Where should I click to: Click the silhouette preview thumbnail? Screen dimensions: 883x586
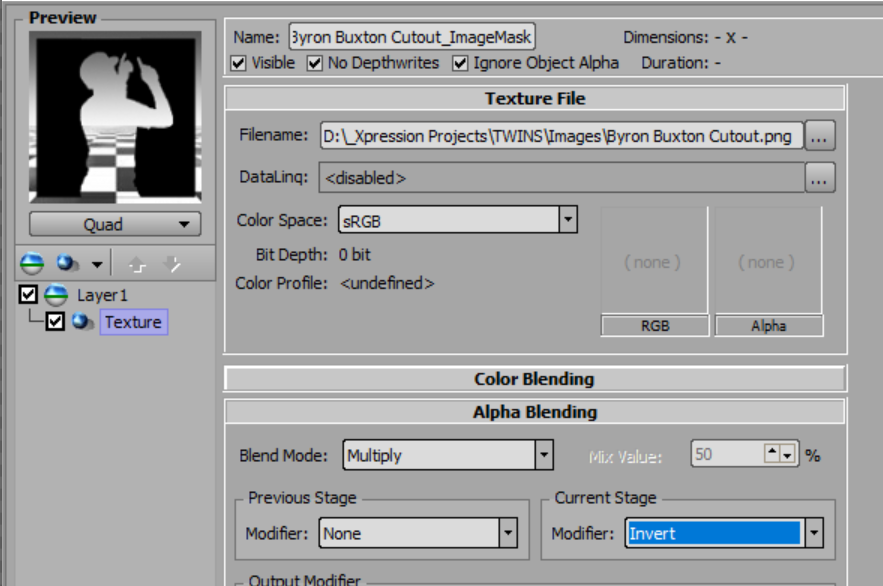pyautogui.click(x=115, y=117)
